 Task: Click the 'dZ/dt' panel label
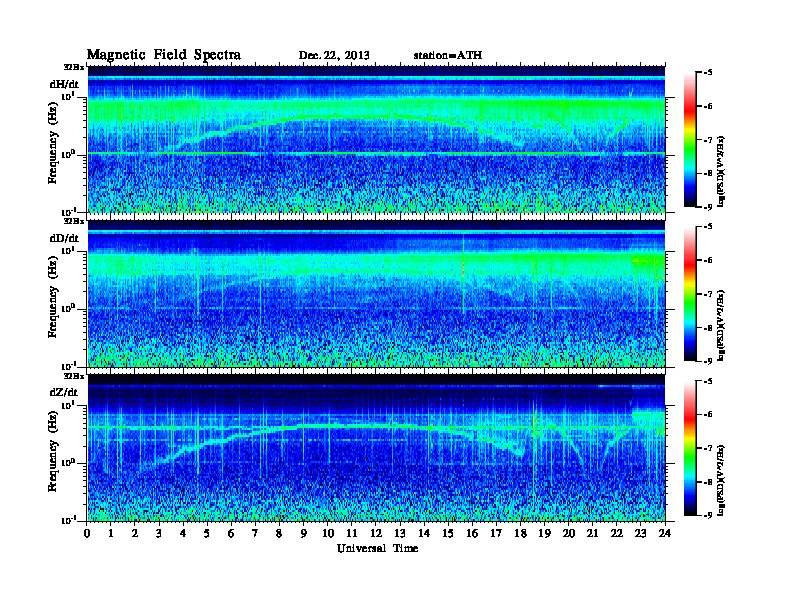click(64, 392)
